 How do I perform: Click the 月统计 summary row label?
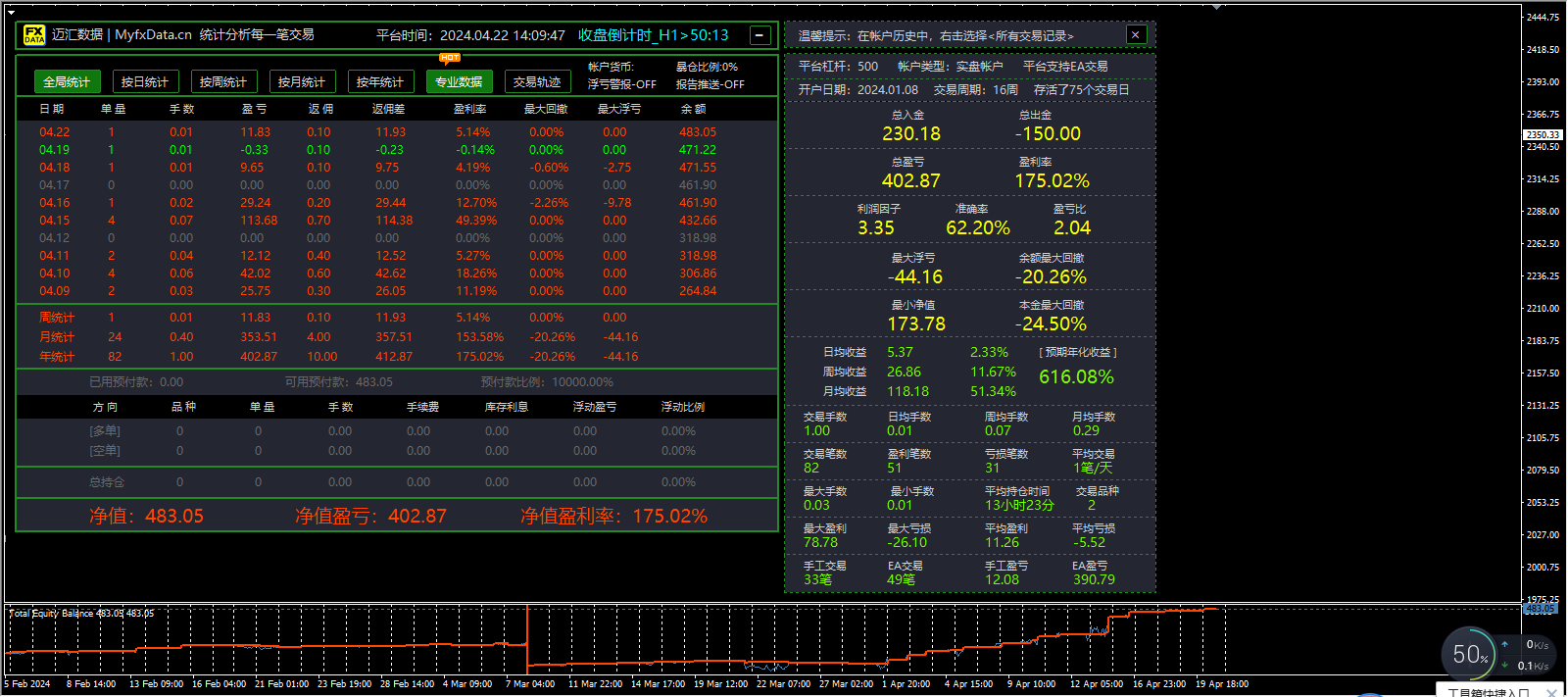point(57,337)
